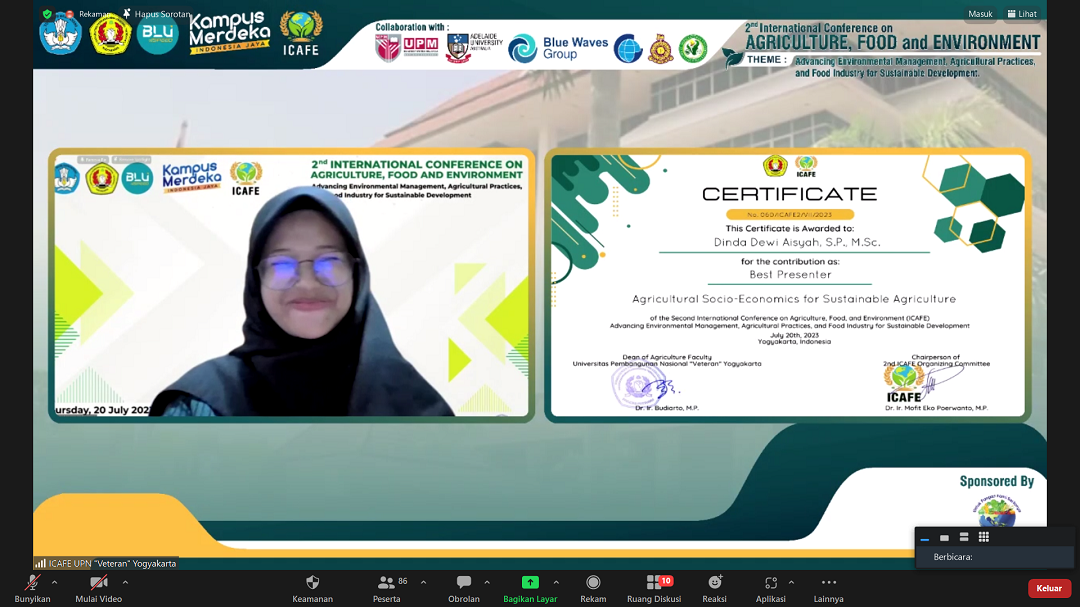Expand the arrow beside Peserta
This screenshot has height=607, width=1080.
point(424,583)
